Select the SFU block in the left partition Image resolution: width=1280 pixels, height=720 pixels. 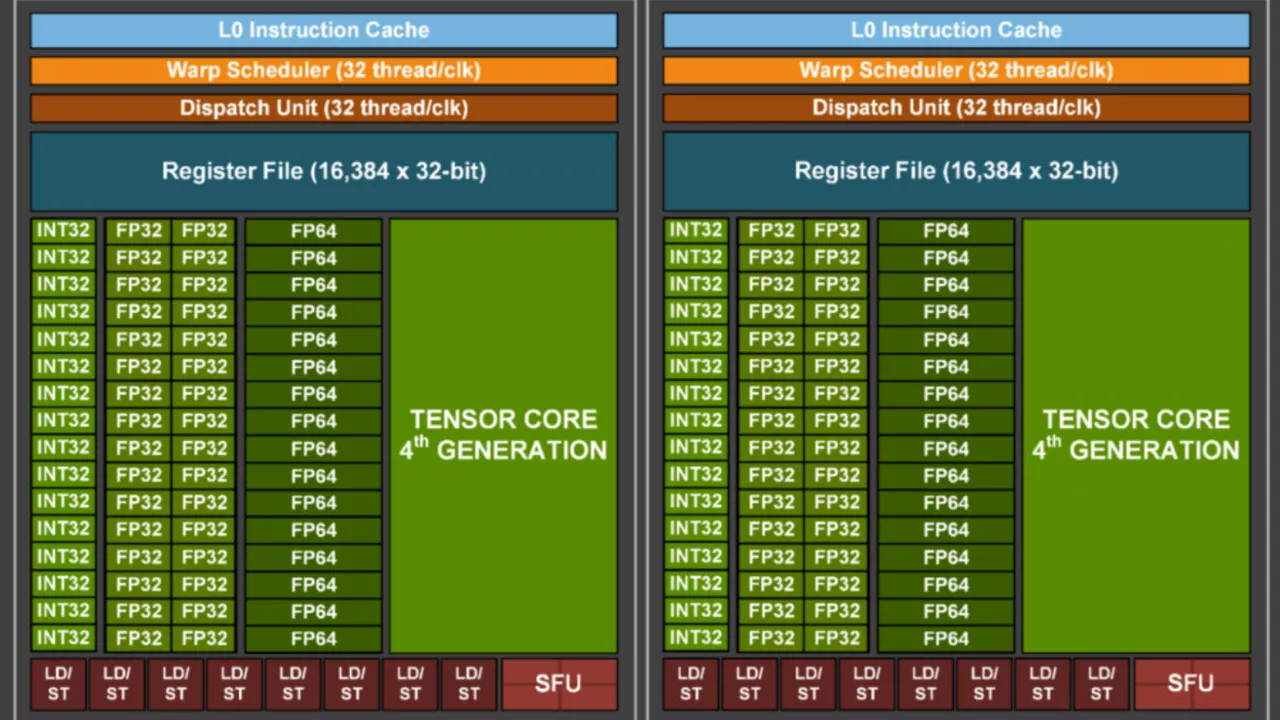point(559,684)
